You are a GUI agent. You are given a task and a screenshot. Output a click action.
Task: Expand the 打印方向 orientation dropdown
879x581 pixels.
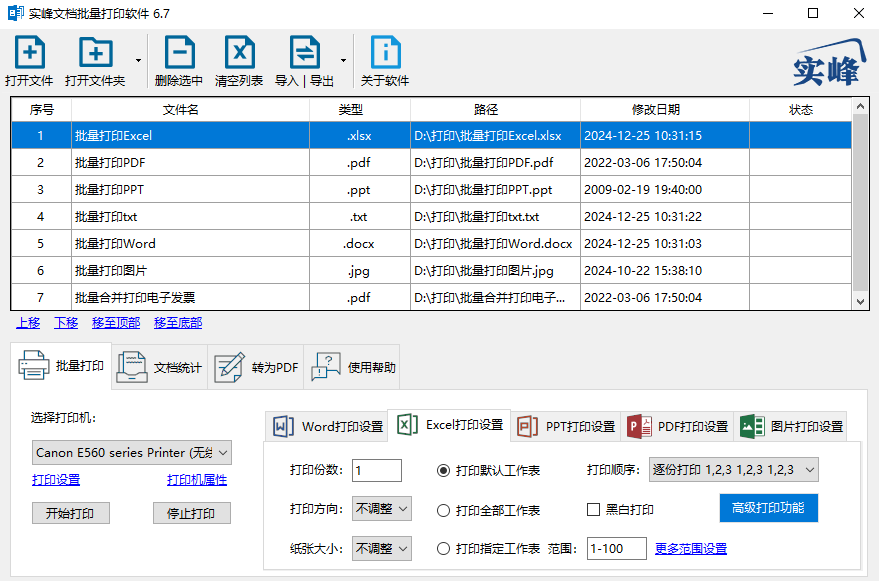(x=382, y=509)
